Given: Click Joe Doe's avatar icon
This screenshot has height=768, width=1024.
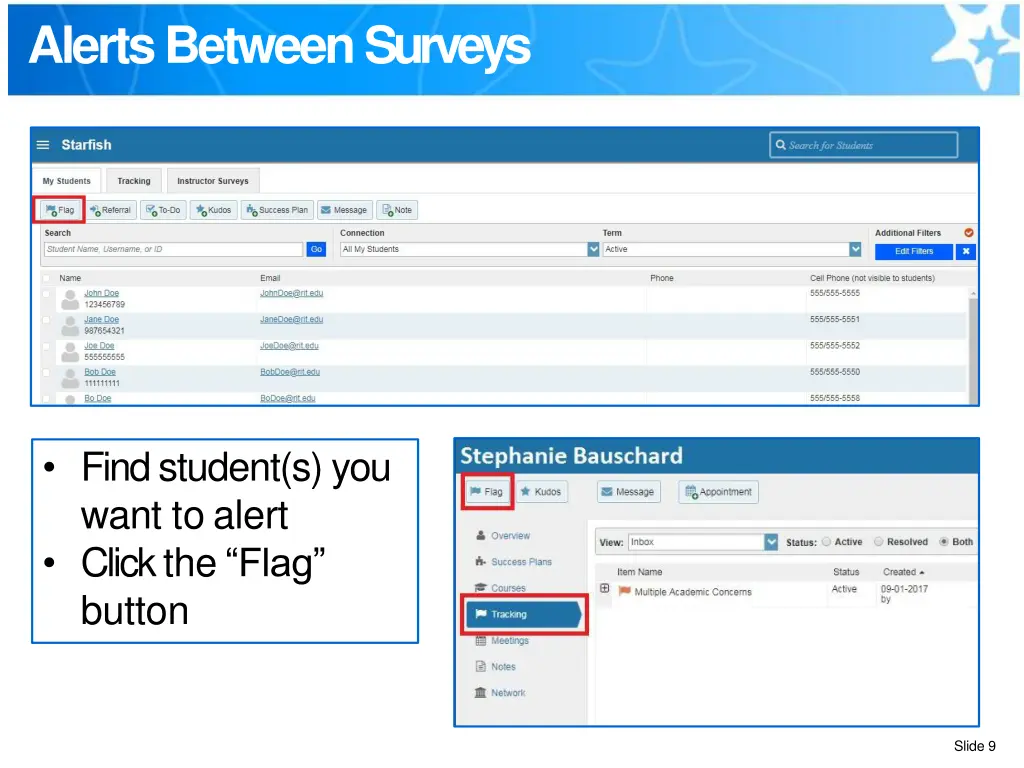Looking at the screenshot, I should click(x=70, y=352).
